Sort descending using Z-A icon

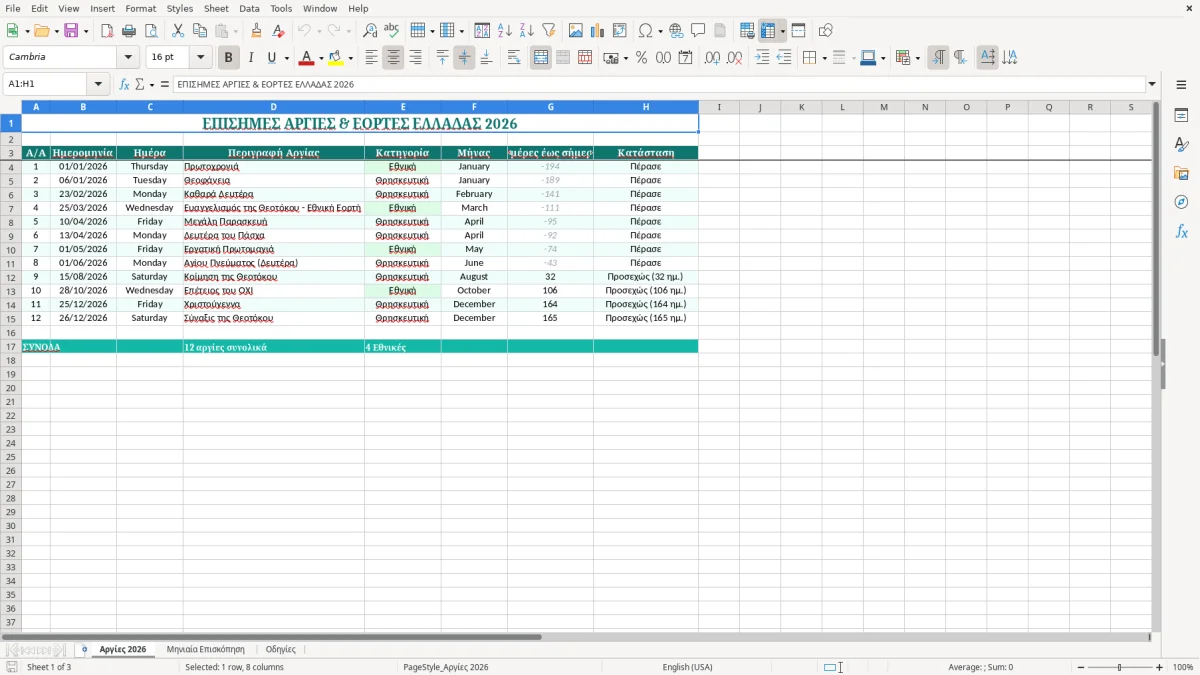tap(526, 31)
